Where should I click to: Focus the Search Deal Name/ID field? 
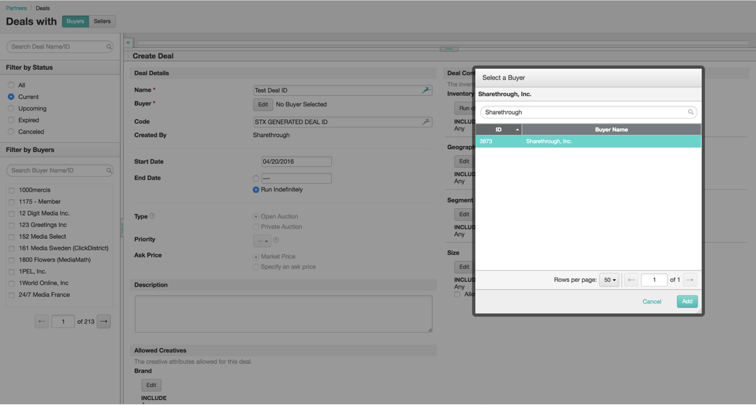coord(60,47)
